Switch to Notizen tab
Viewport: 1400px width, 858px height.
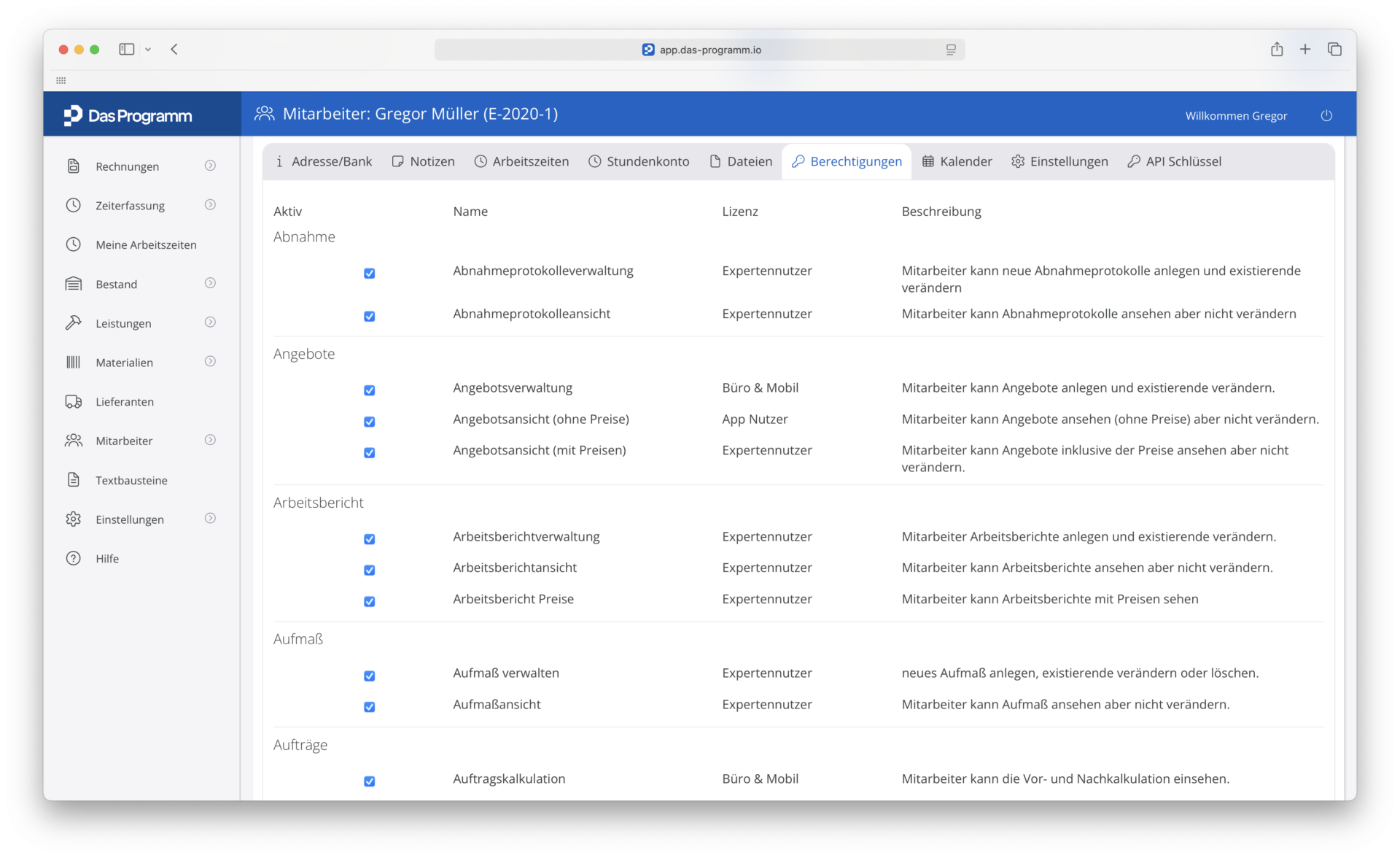click(423, 161)
